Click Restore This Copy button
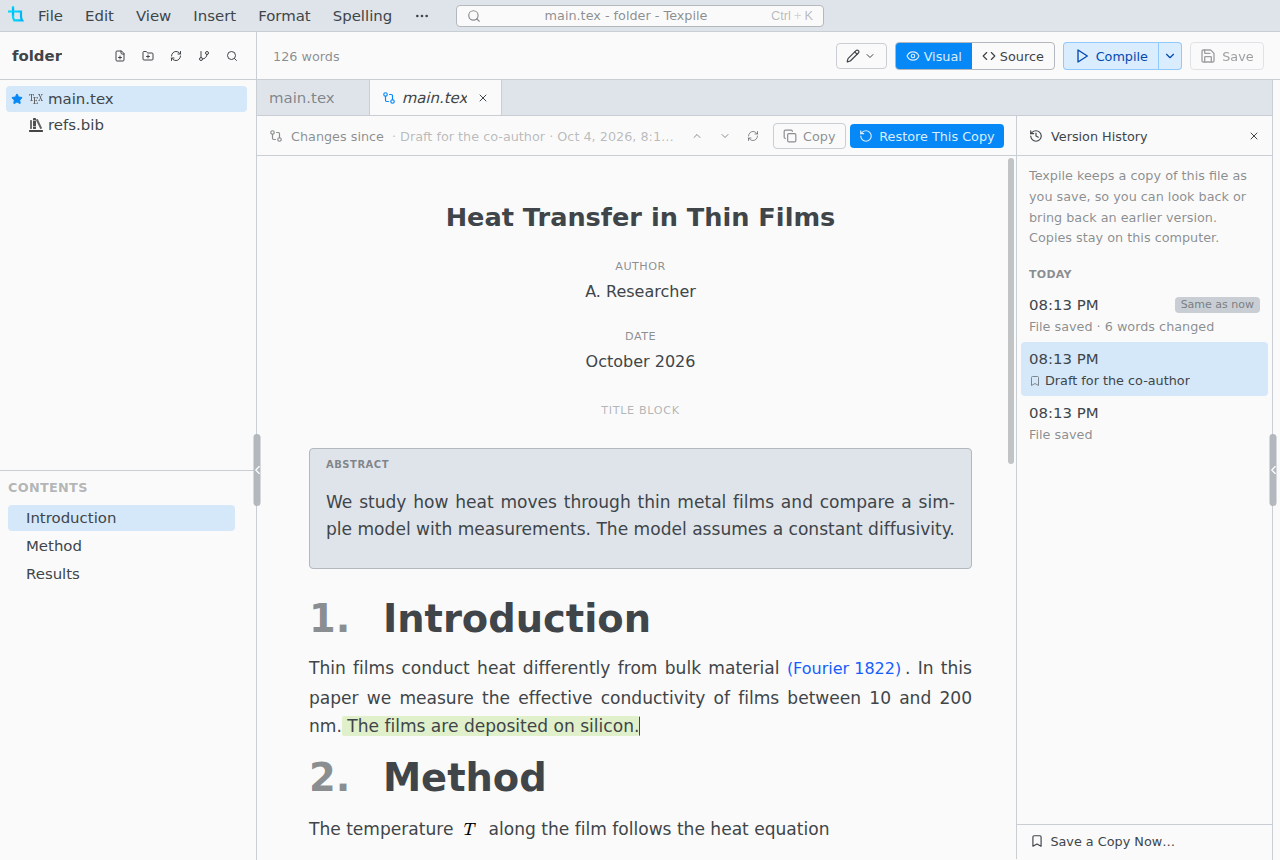The image size is (1280, 860). (927, 136)
